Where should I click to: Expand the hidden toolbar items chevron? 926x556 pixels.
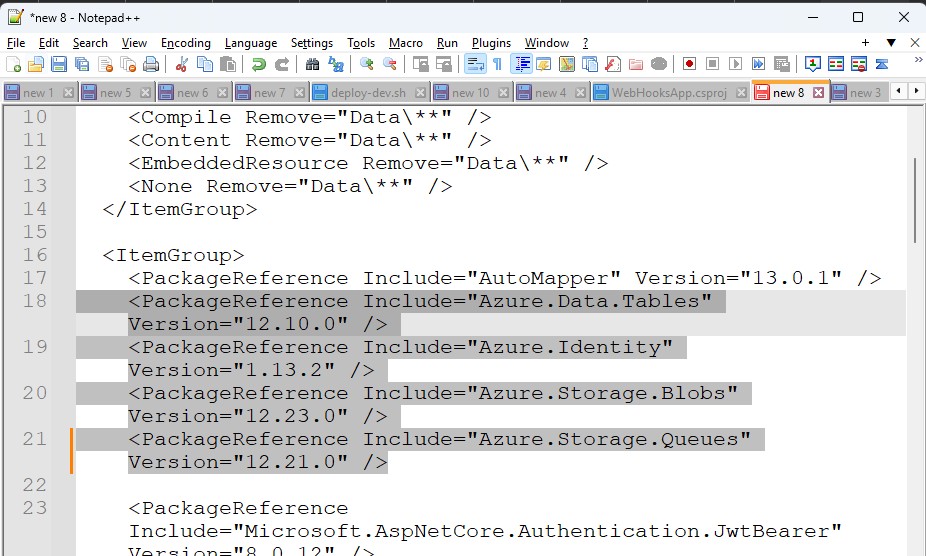[918, 60]
